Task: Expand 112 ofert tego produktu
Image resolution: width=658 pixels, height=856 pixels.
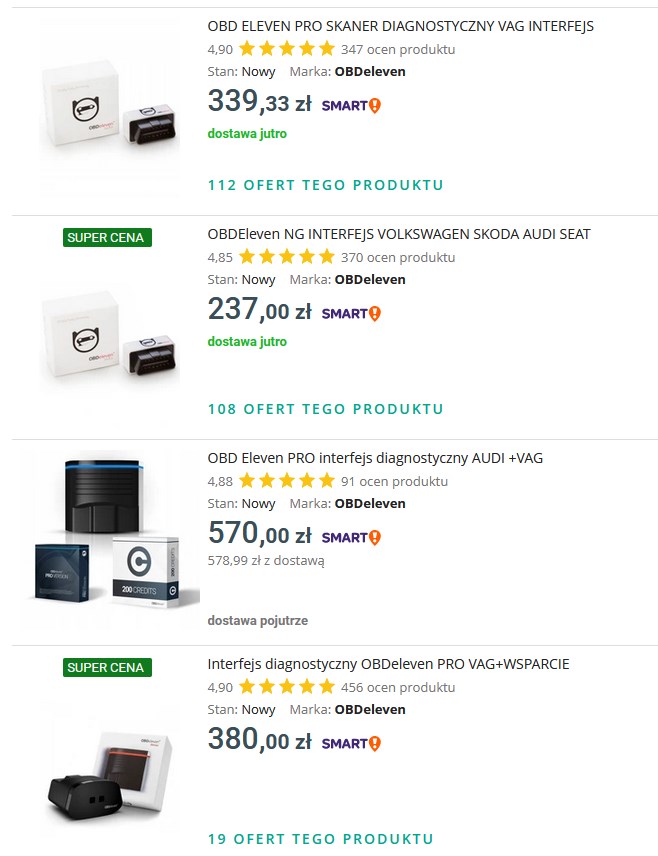Action: point(325,185)
